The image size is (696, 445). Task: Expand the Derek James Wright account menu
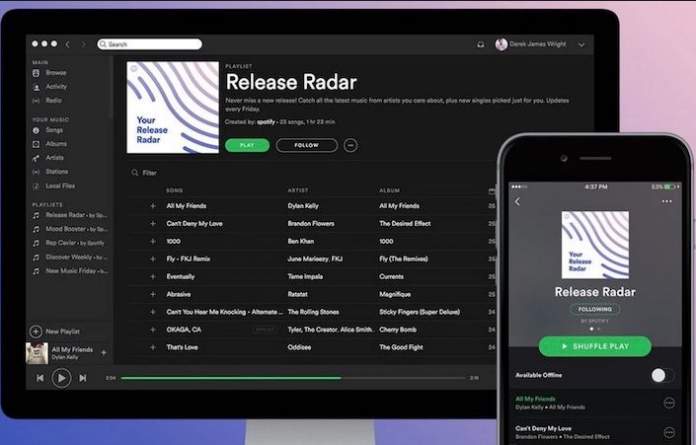pos(581,45)
